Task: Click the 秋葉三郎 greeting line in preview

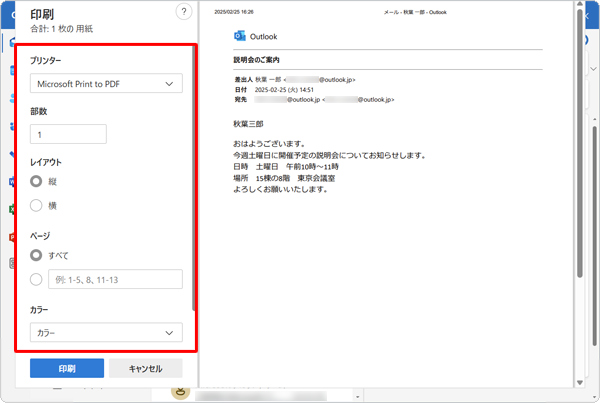Action: [x=248, y=124]
